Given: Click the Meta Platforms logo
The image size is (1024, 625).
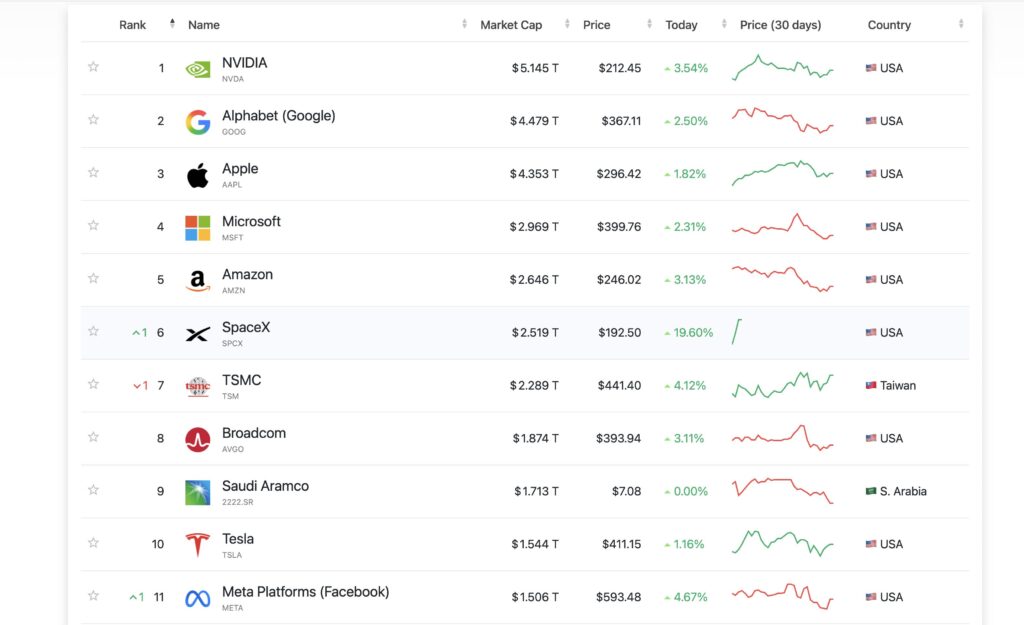Looking at the screenshot, I should click(197, 598).
